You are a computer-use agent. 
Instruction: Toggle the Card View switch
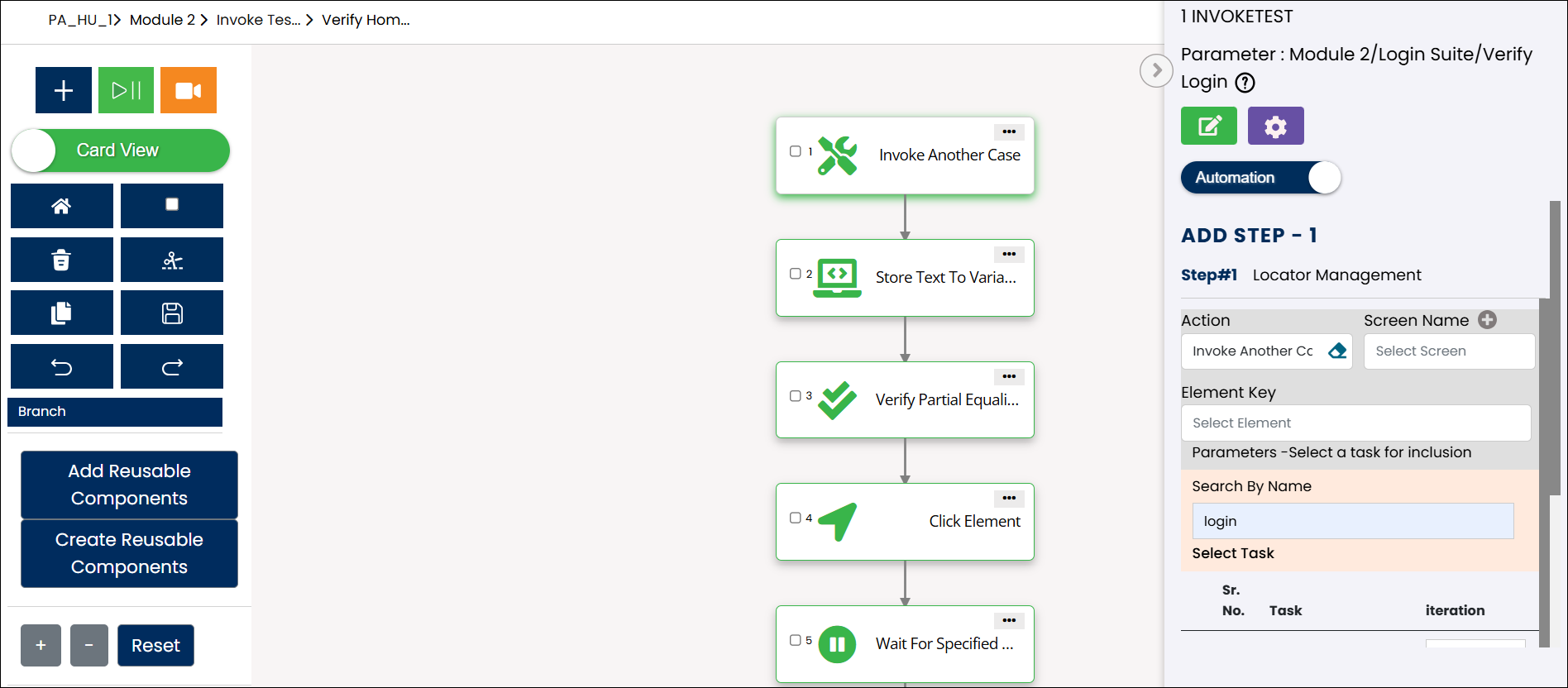pyautogui.click(x=120, y=150)
